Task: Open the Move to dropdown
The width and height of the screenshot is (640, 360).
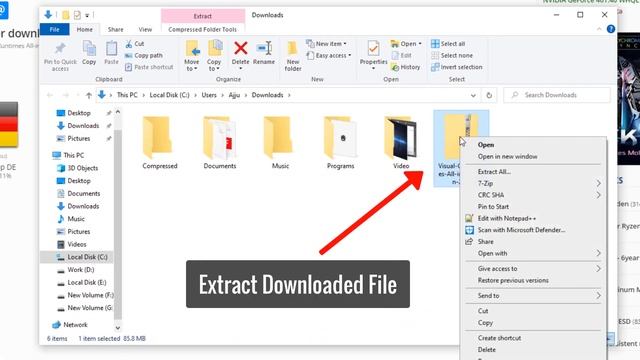Action: (x=191, y=65)
